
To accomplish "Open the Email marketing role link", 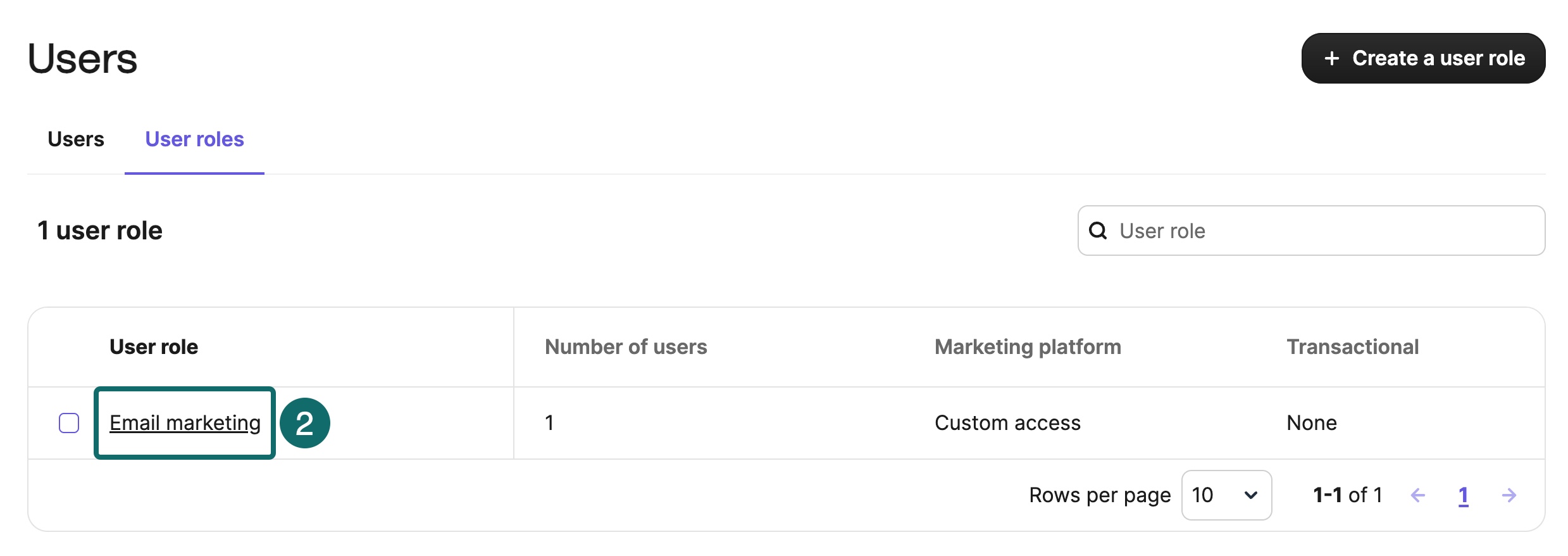I will tap(185, 423).
